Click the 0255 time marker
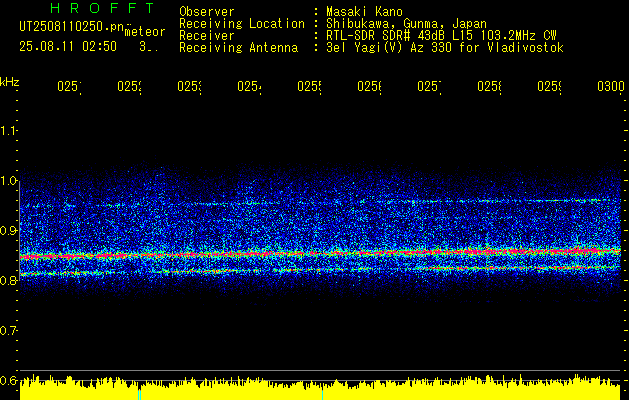Viewport: 629px width, 400px height. pos(309,86)
